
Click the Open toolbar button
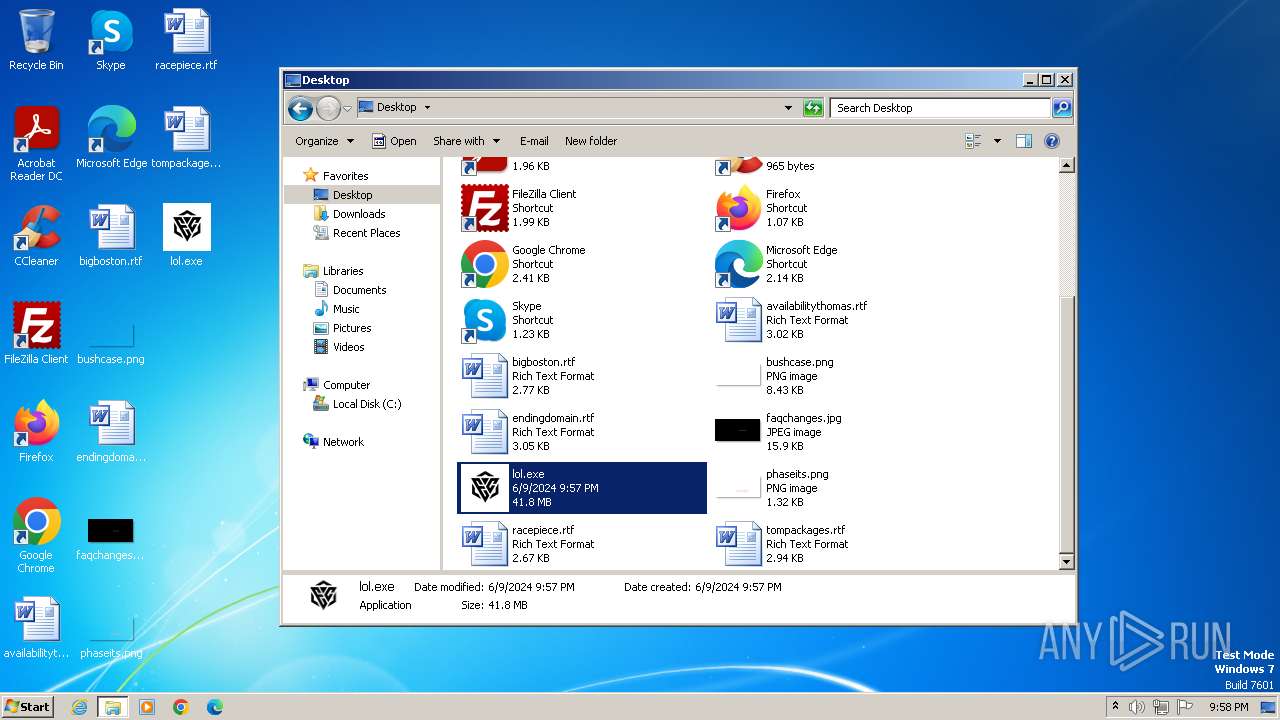pos(394,141)
